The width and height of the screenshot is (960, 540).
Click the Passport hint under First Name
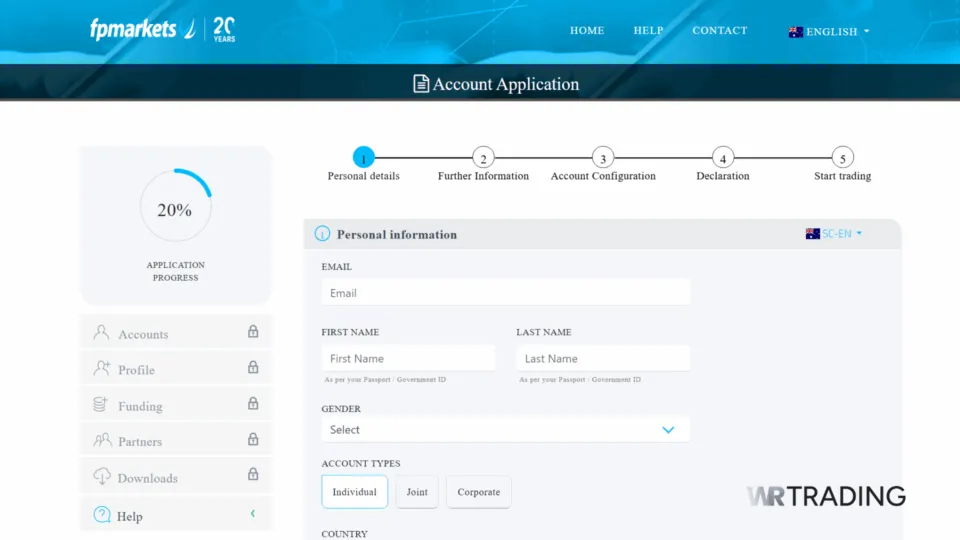click(385, 380)
